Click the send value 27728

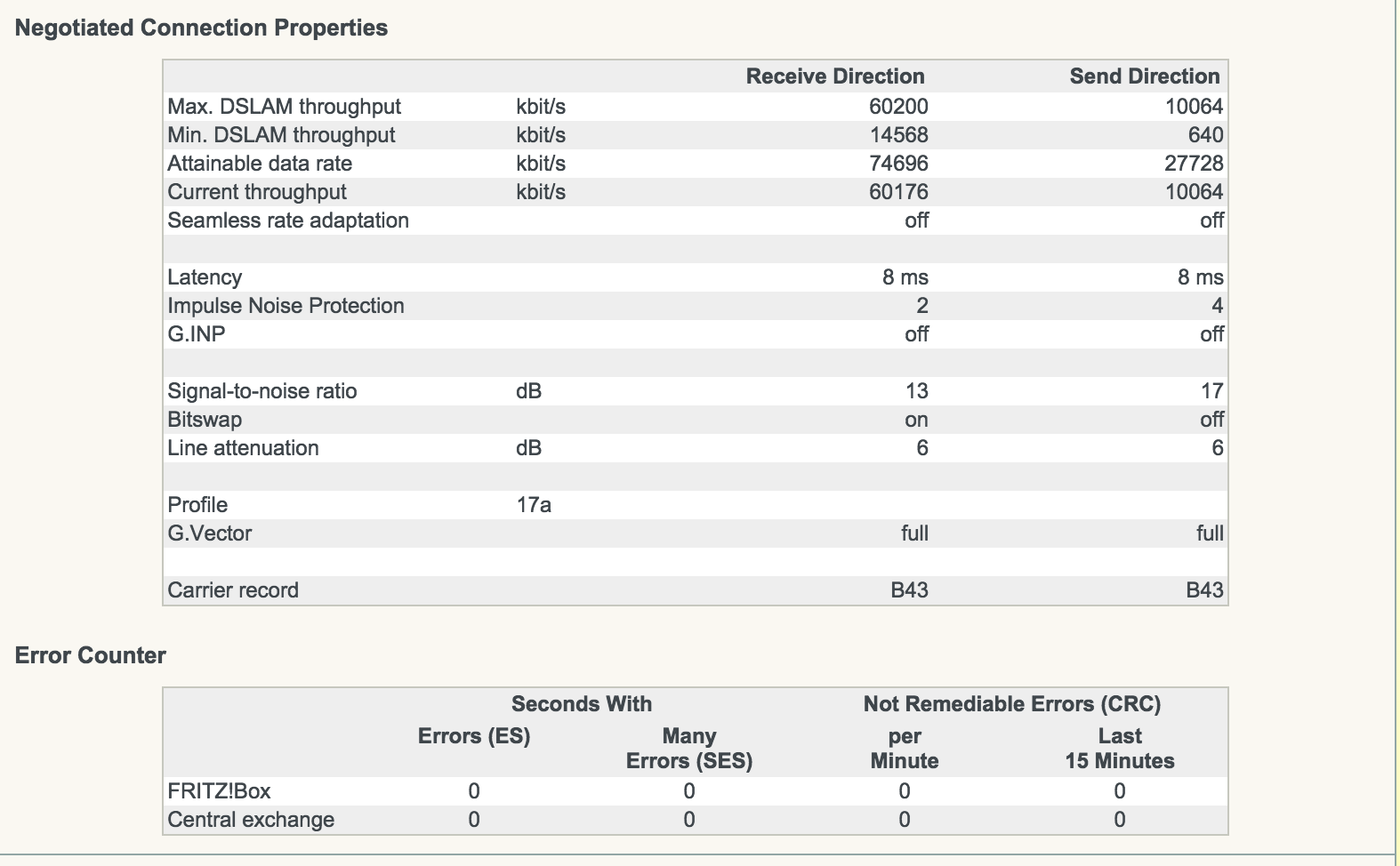(1194, 164)
